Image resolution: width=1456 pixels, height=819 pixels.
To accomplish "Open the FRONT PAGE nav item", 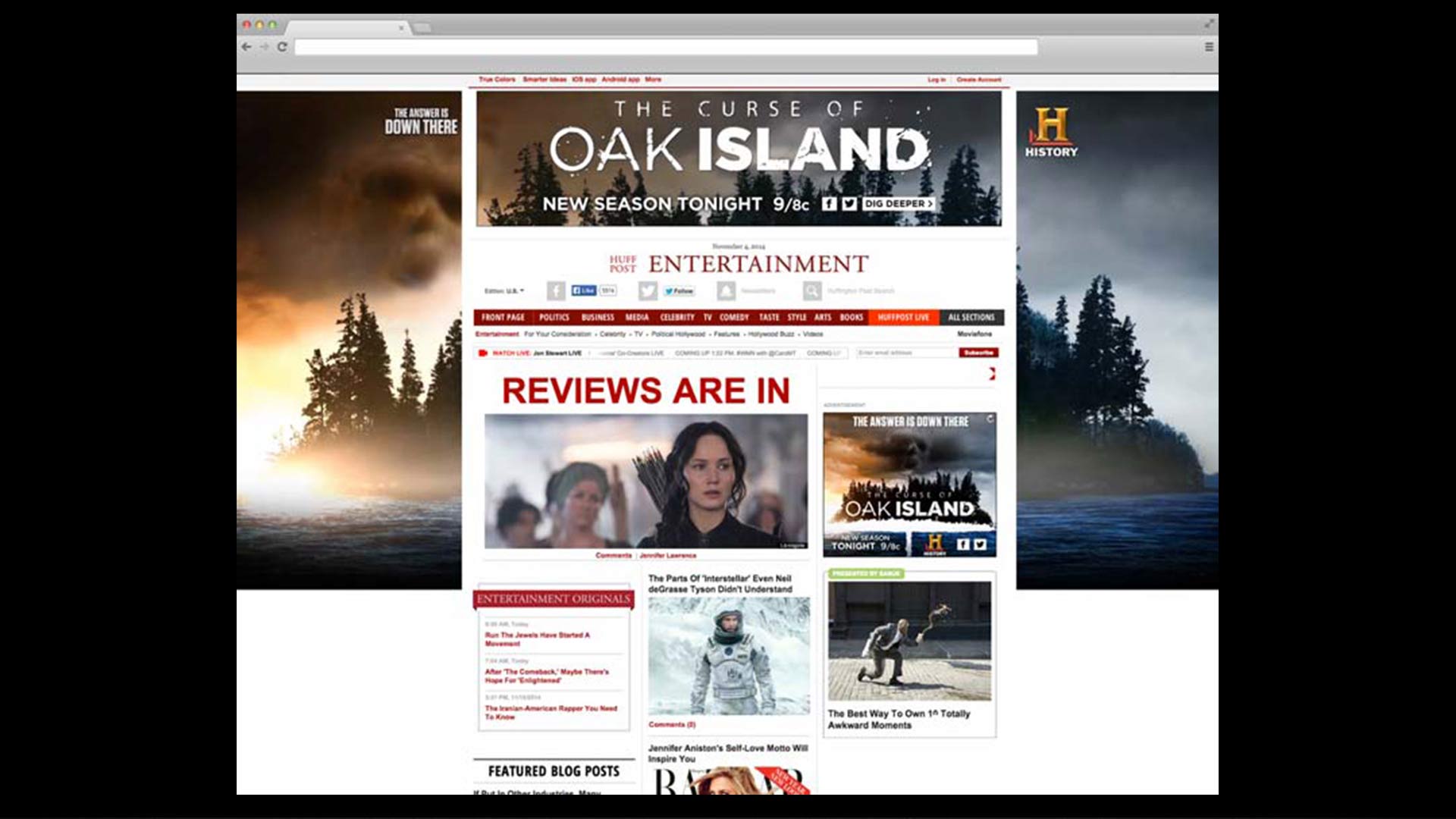I will click(x=503, y=318).
